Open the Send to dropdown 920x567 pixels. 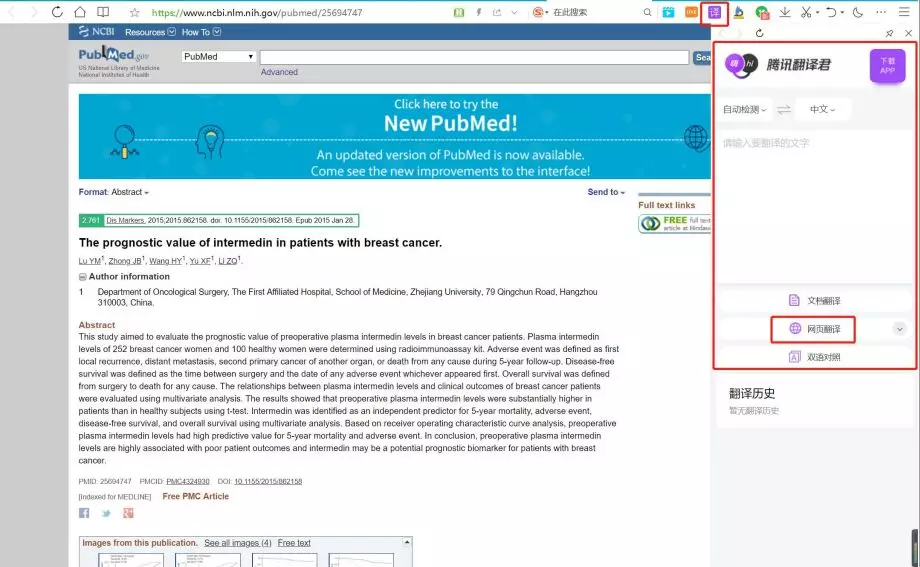(x=606, y=192)
